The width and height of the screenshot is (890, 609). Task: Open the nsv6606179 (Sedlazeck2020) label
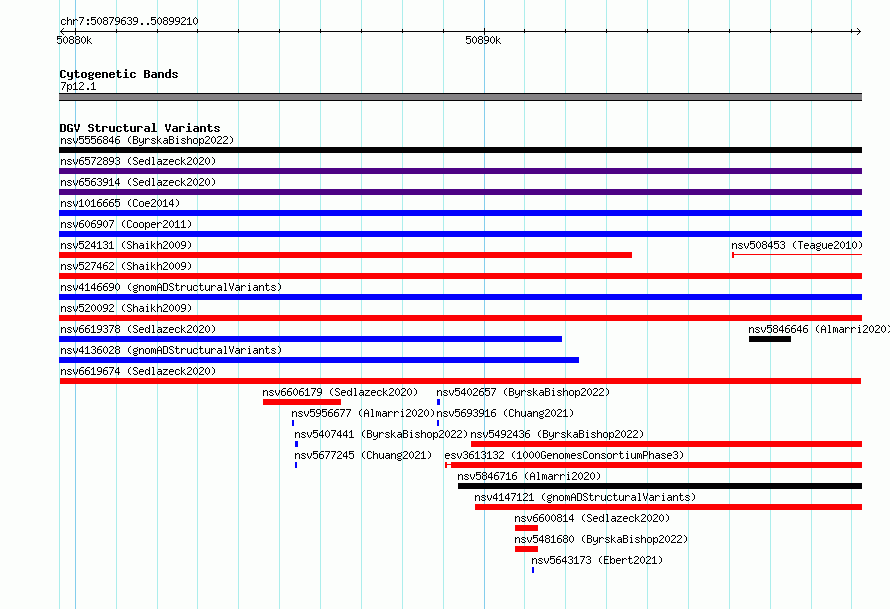click(340, 392)
